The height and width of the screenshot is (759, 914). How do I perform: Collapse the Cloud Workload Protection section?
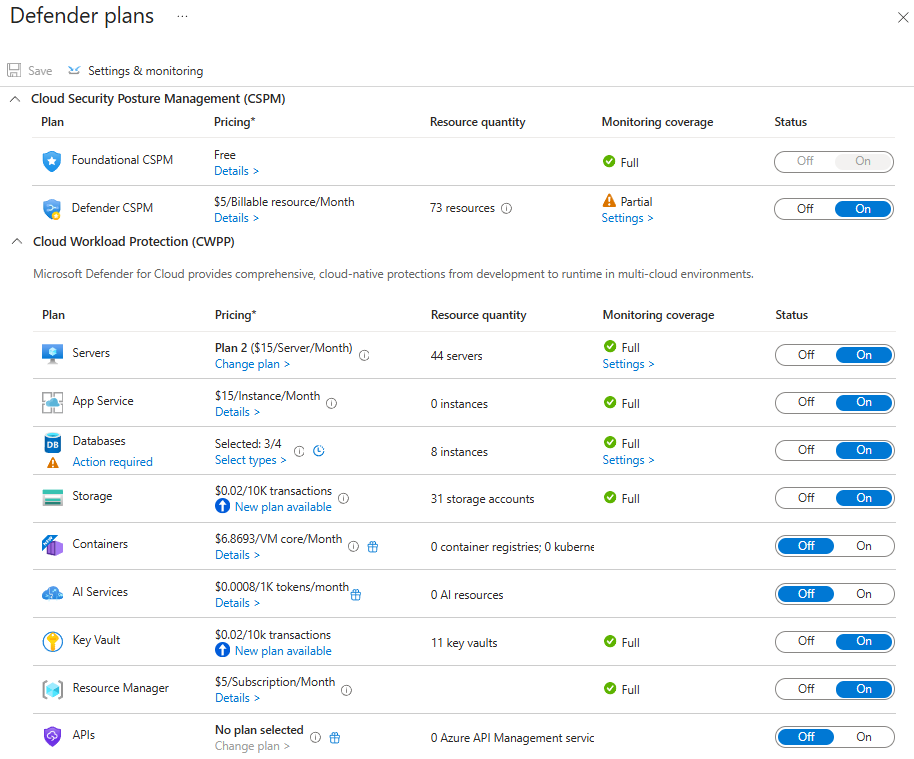pyautogui.click(x=15, y=242)
